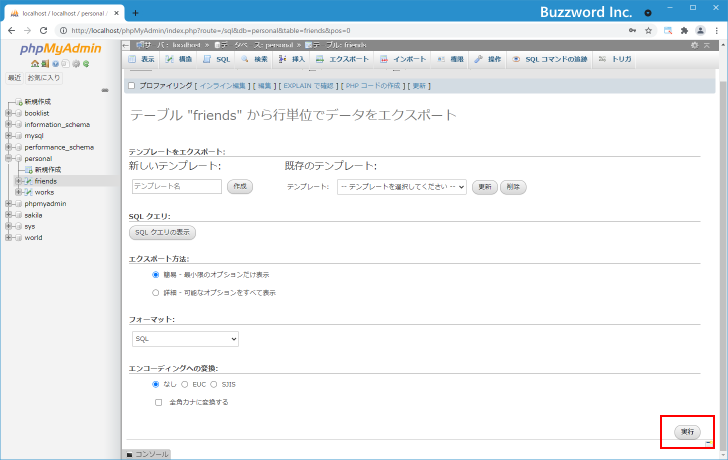Select the なし encoding radio

pos(156,384)
